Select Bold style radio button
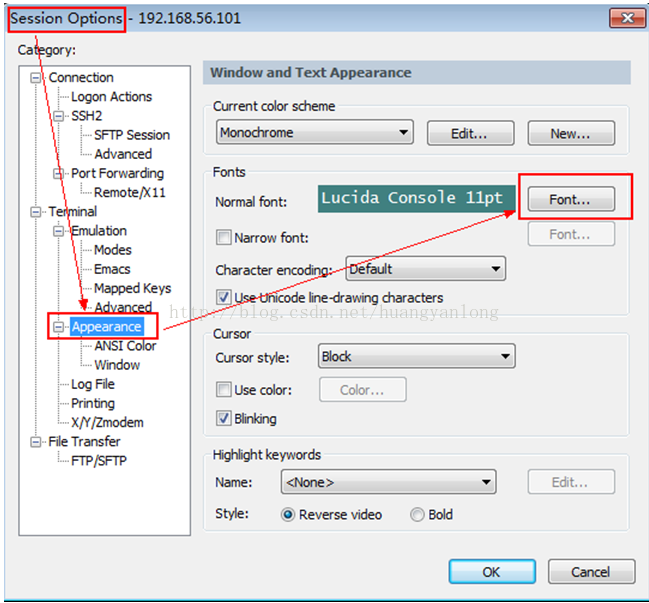Screen dimensions: 649x603 point(417,514)
